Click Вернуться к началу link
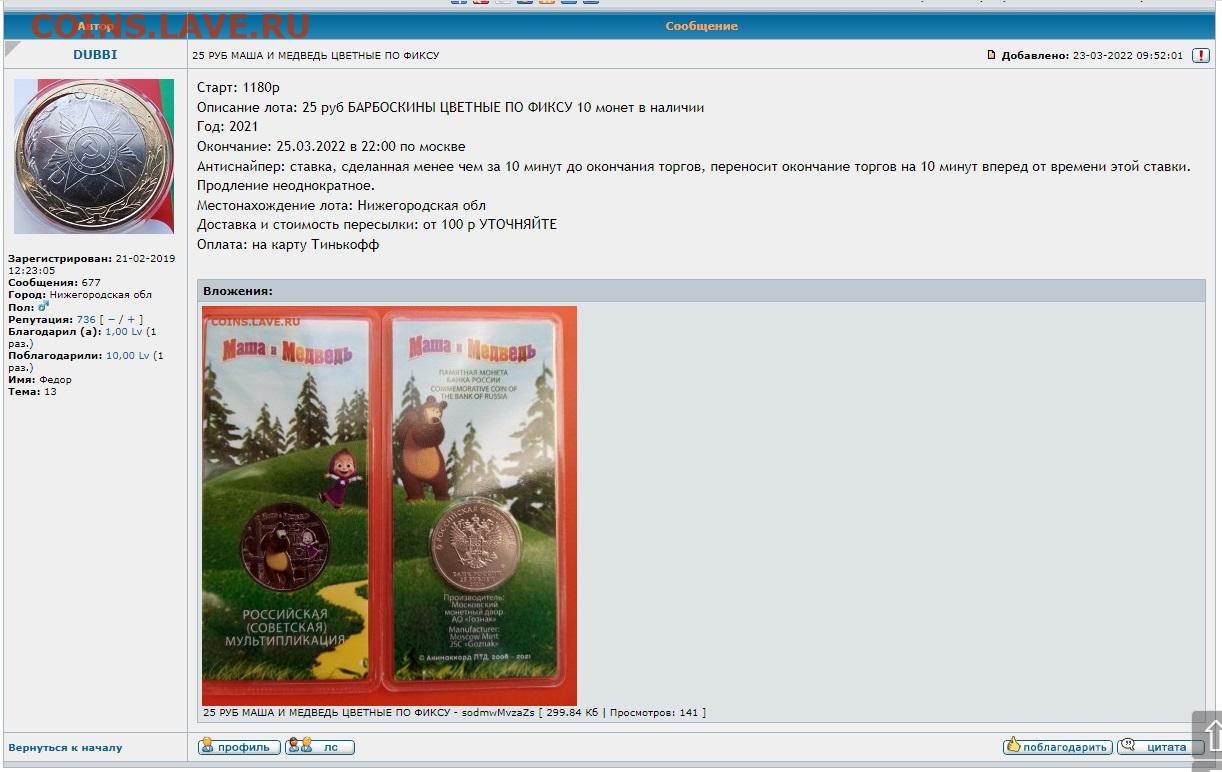The image size is (1222, 772). pos(65,748)
